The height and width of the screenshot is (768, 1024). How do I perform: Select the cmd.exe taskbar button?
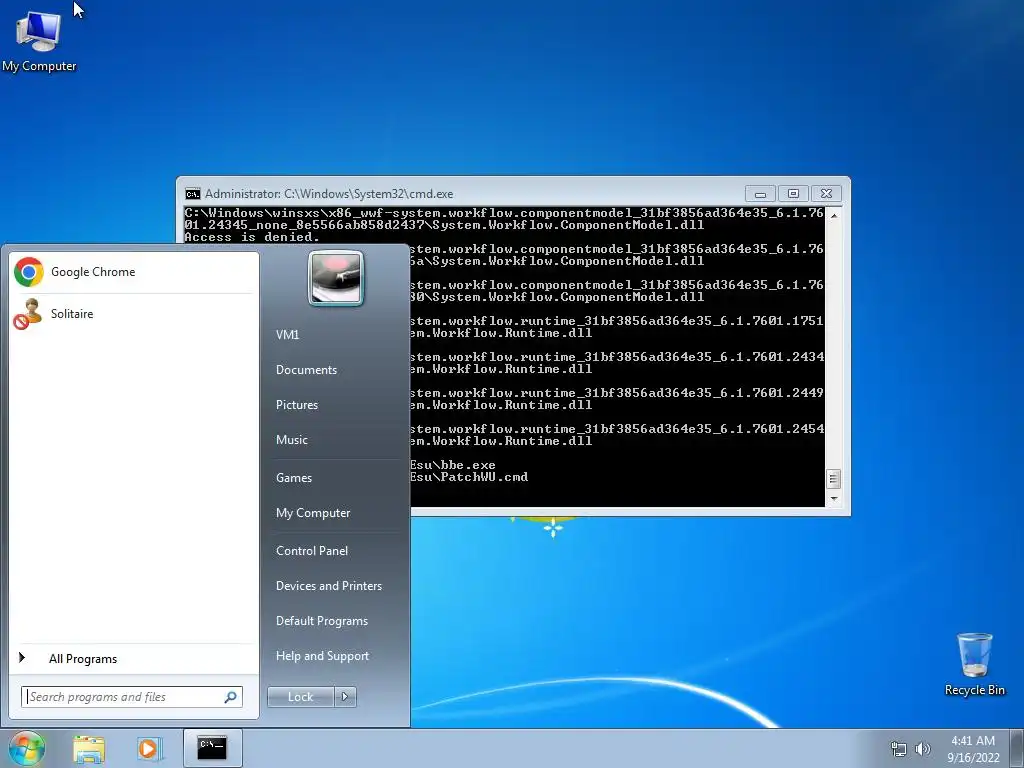[212, 748]
